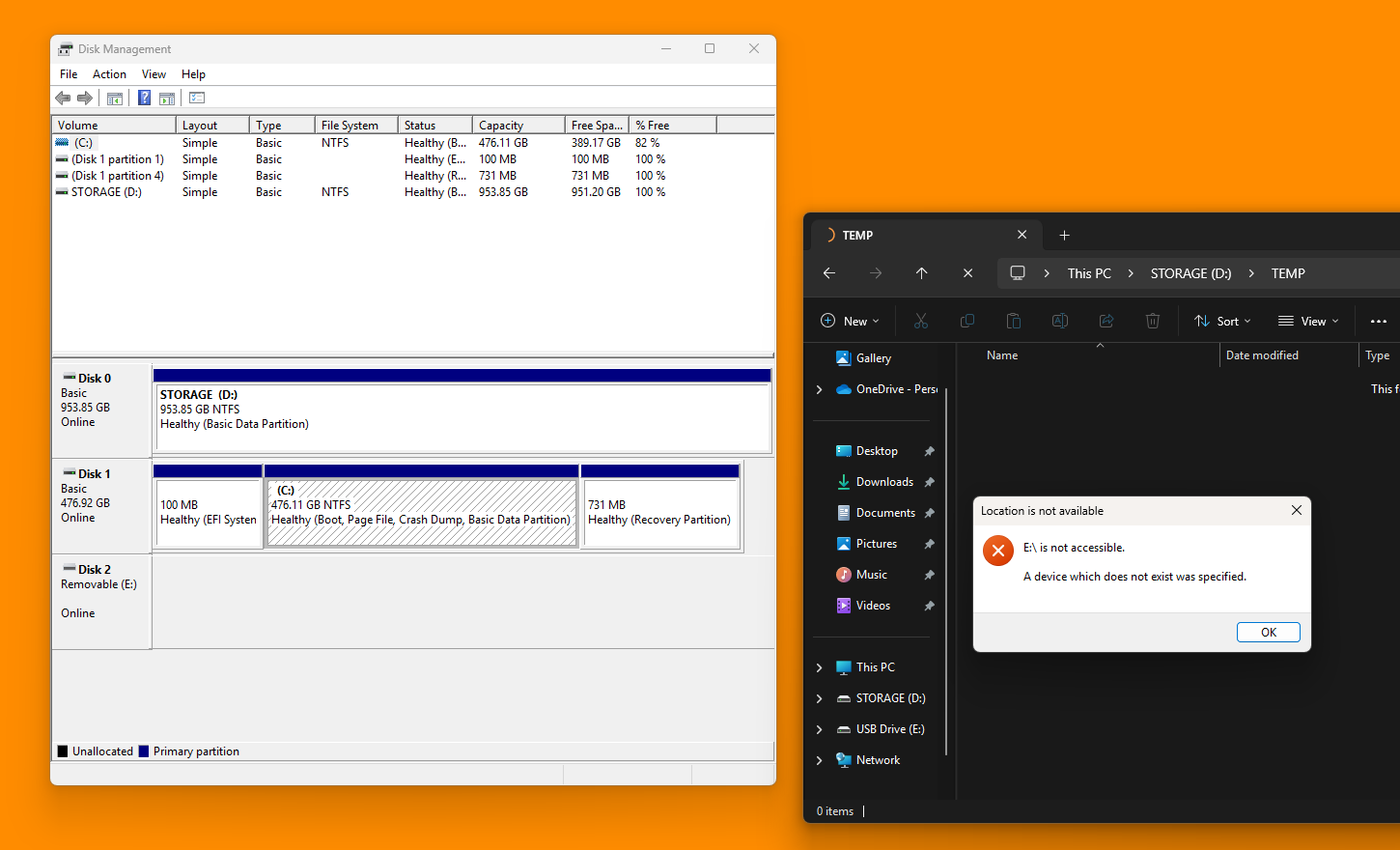This screenshot has width=1400, height=850.
Task: Click STORAGE (D:) in the address breadcrumb
Action: [1190, 273]
